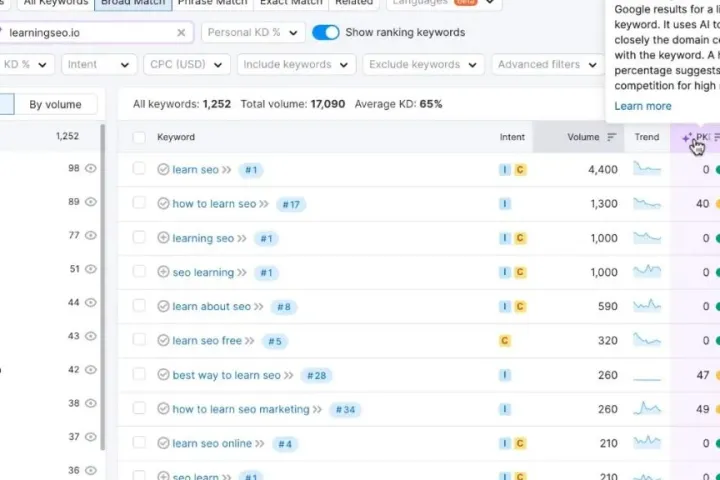Image resolution: width=720 pixels, height=480 pixels.
Task: Click the checkmark icon beside learn seo online
Action: point(163,443)
